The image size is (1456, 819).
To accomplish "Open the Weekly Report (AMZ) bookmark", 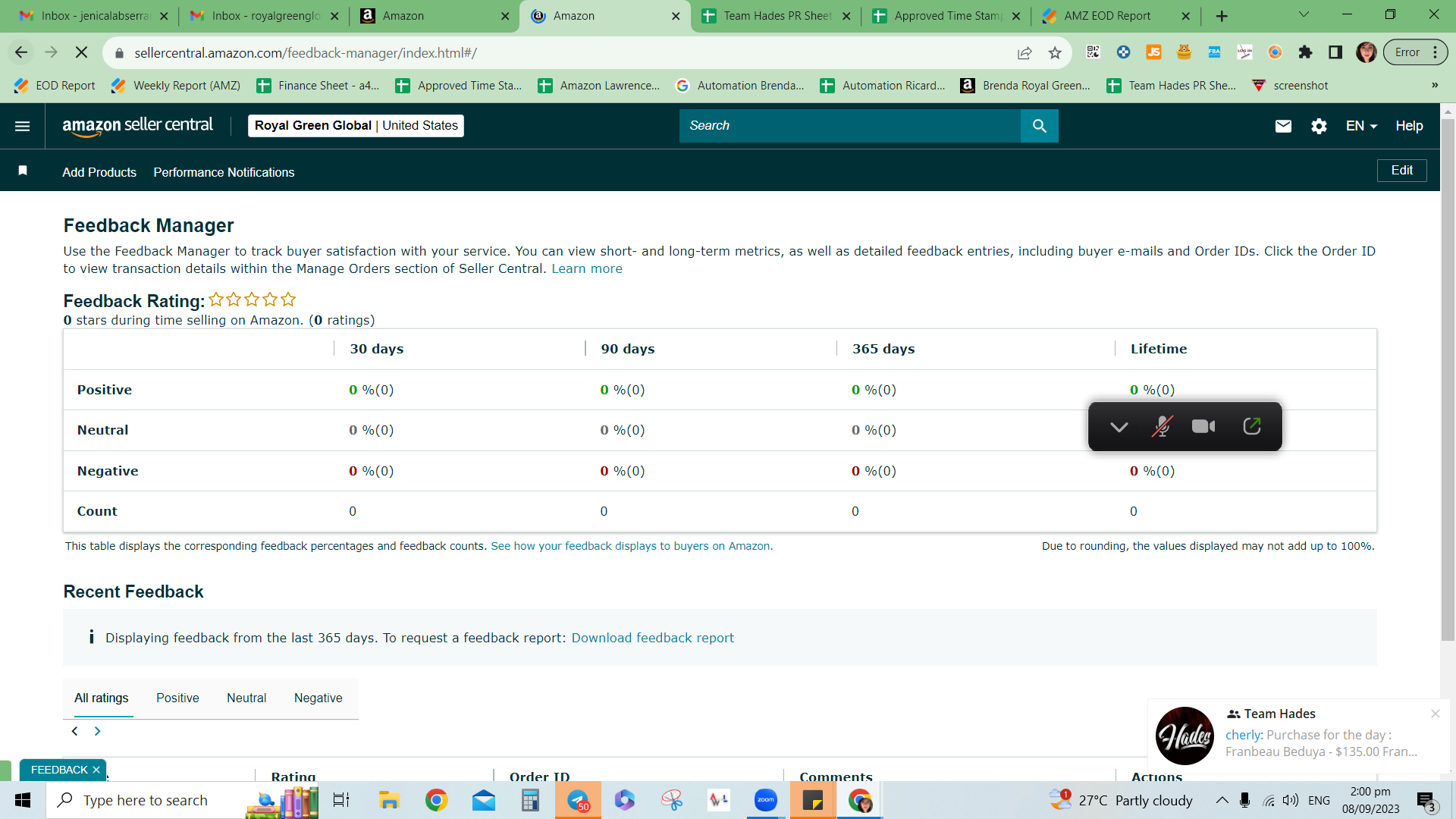I will point(175,86).
